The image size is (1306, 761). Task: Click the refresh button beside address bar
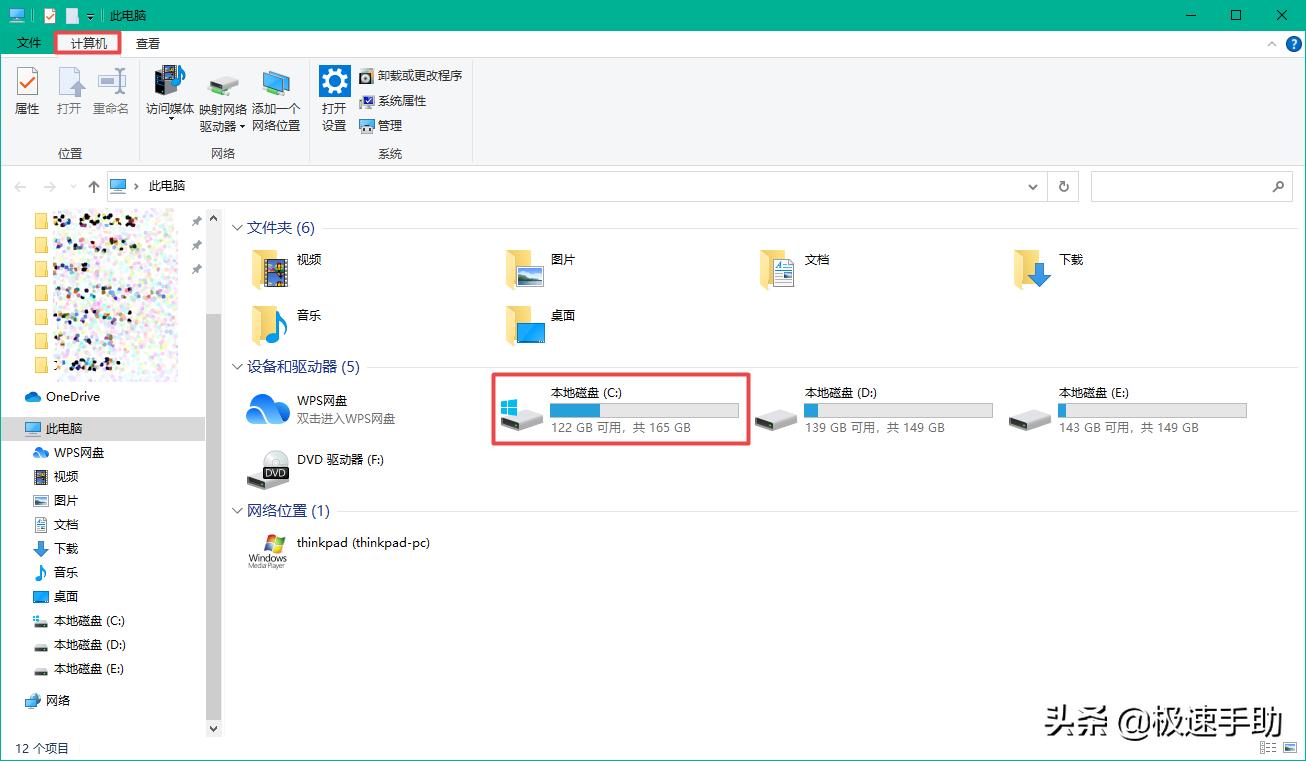pos(1063,186)
